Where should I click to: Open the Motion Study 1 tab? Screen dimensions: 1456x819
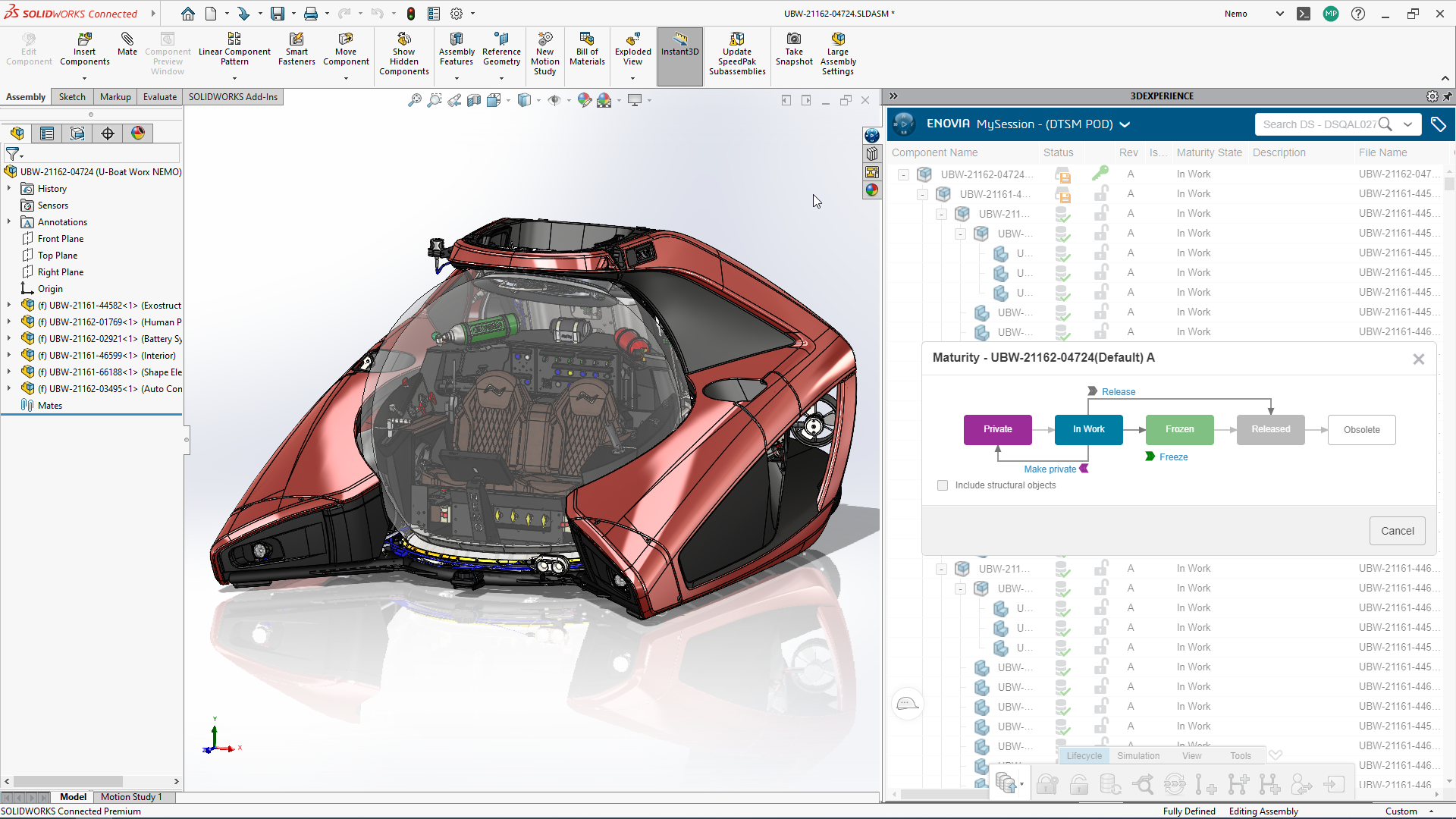(x=131, y=797)
